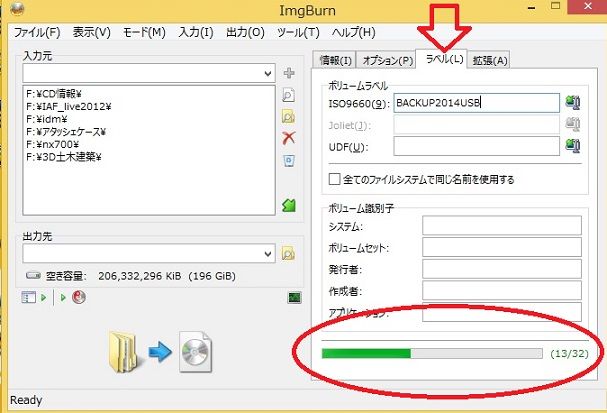Click the destination browse folder icon
This screenshot has height=413, width=607.
pyautogui.click(x=288, y=254)
